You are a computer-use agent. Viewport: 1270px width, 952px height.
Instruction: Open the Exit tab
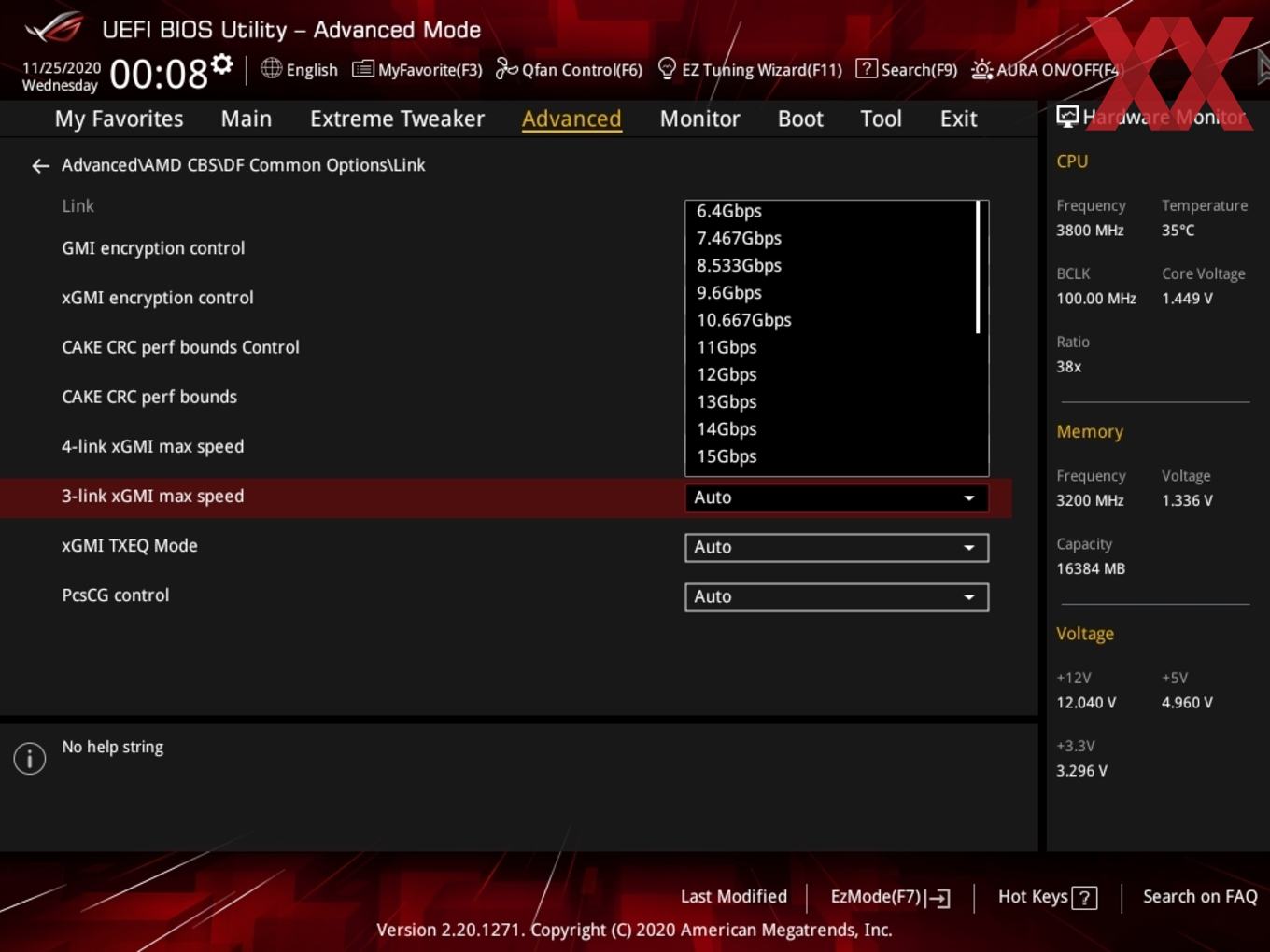point(958,119)
